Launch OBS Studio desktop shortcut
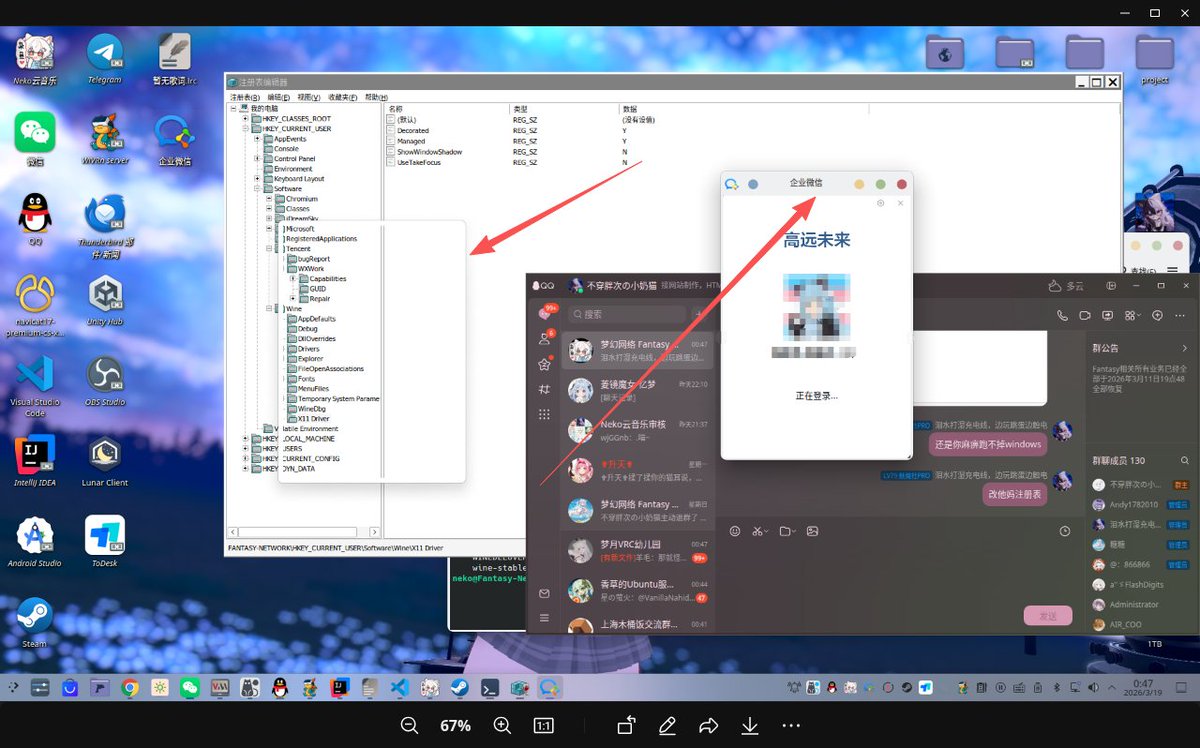This screenshot has width=1200, height=748. coord(105,381)
